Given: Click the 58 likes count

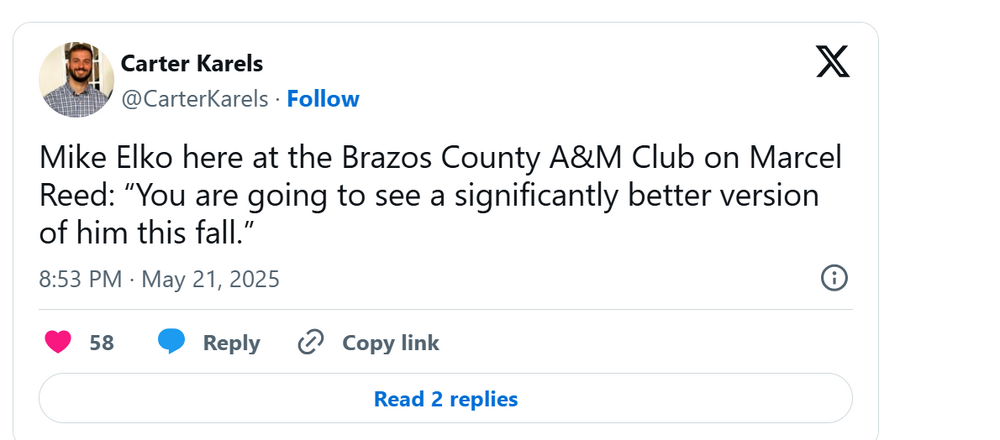Looking at the screenshot, I should point(101,343).
